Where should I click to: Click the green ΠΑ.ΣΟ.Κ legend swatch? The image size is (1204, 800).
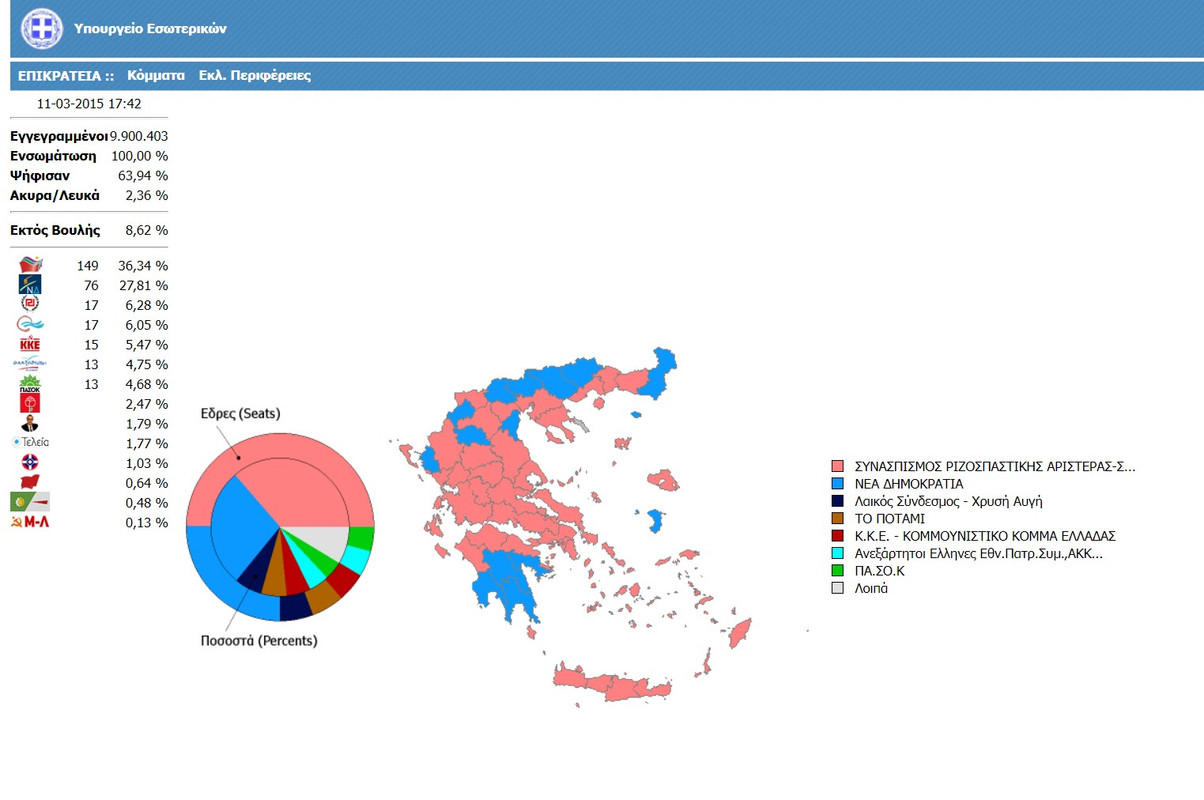838,571
